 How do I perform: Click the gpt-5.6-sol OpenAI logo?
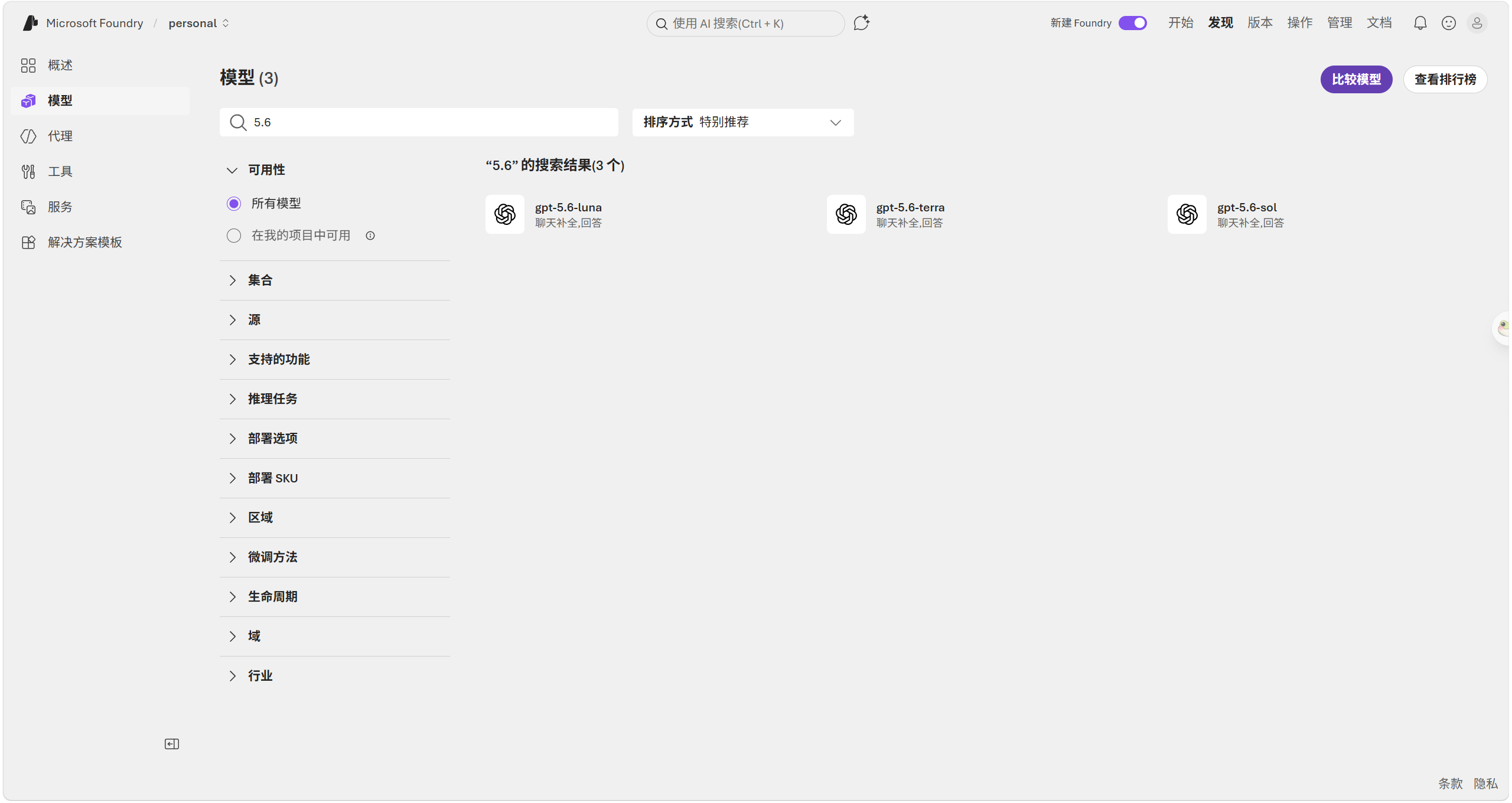click(x=1187, y=214)
